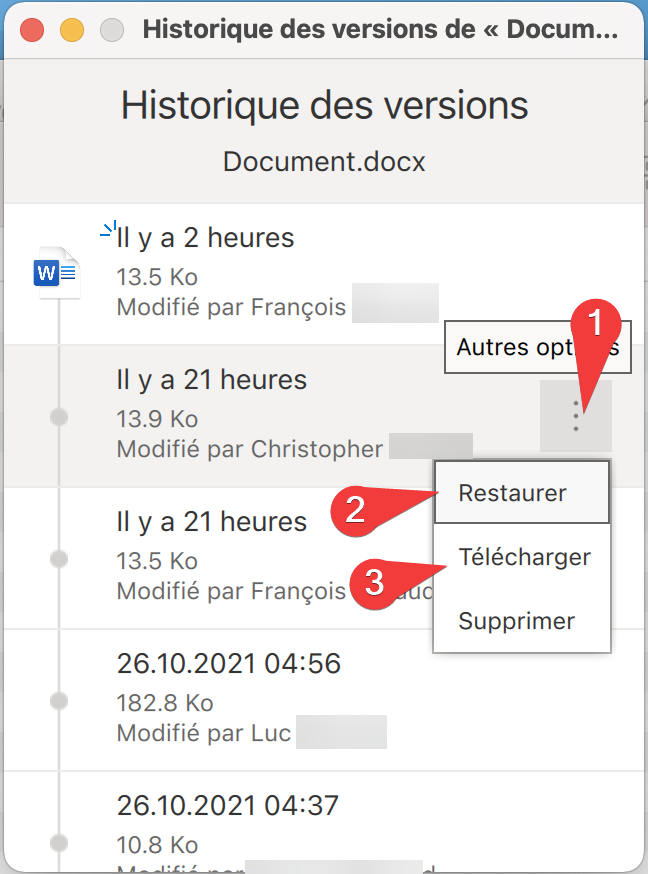Screen dimensions: 648x874
Task: Click the yellow minimize window button
Action: click(71, 29)
